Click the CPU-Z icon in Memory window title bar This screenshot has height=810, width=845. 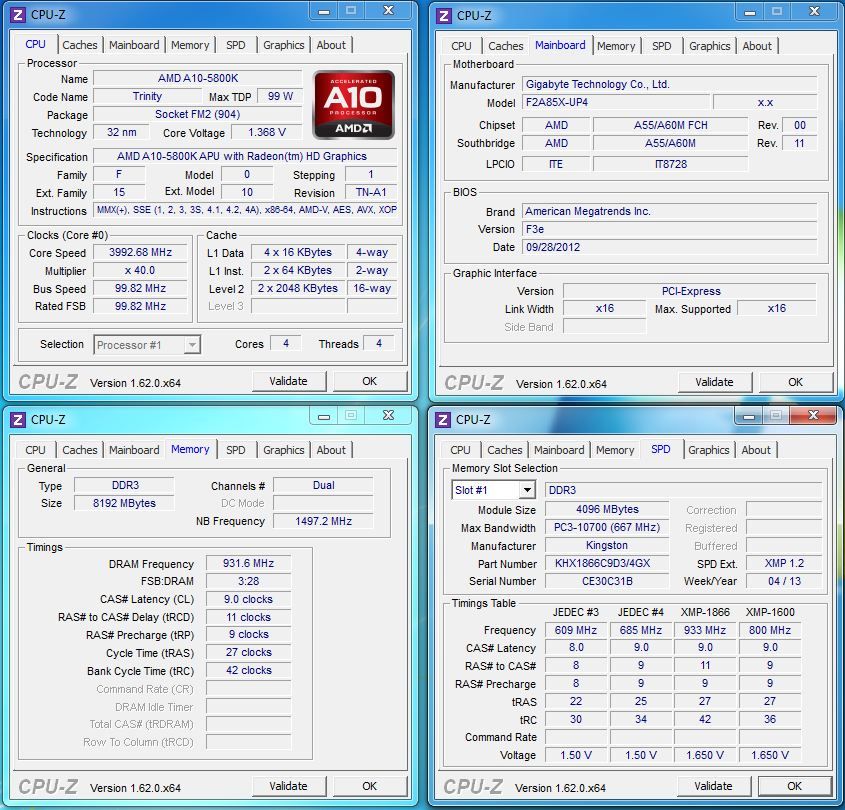18,419
